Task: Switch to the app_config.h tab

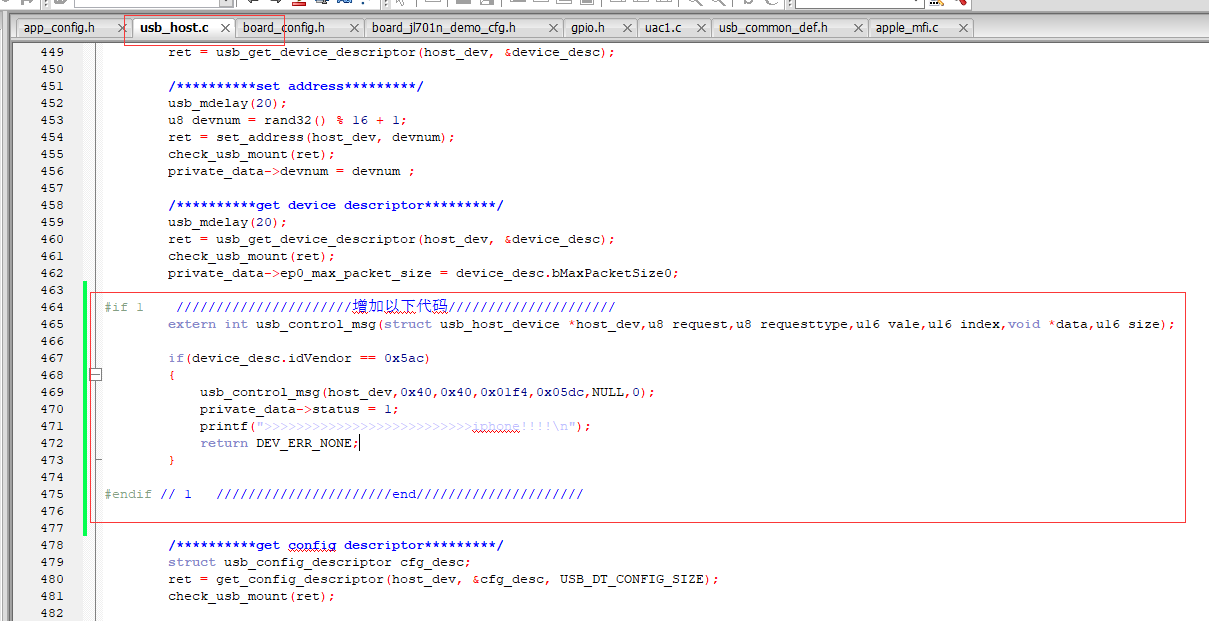Action: (59, 28)
